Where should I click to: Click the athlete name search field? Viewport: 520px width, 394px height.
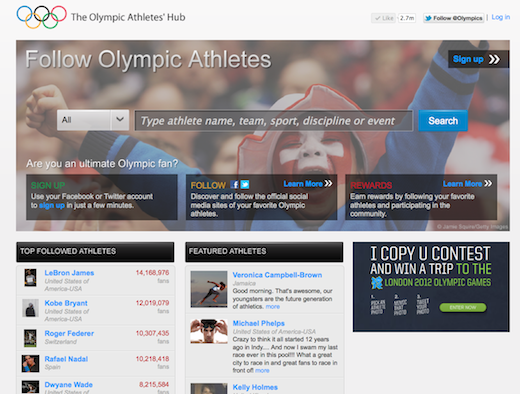pyautogui.click(x=274, y=121)
